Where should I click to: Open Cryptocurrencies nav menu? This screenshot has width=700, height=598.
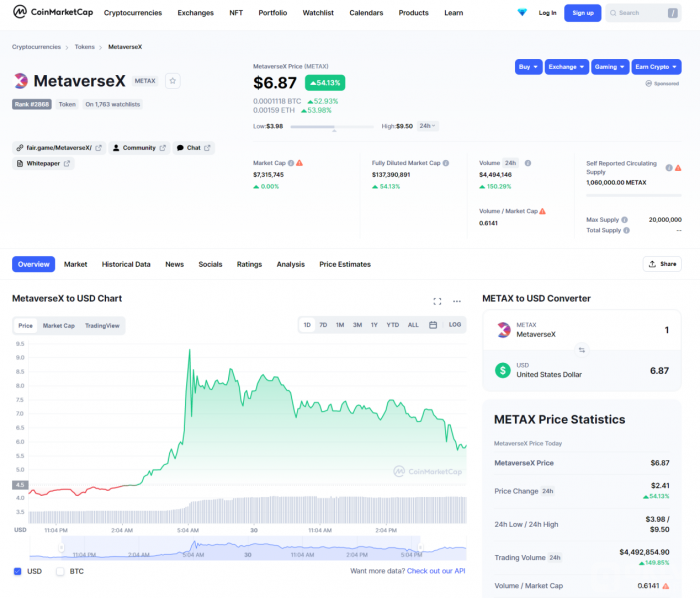click(133, 13)
